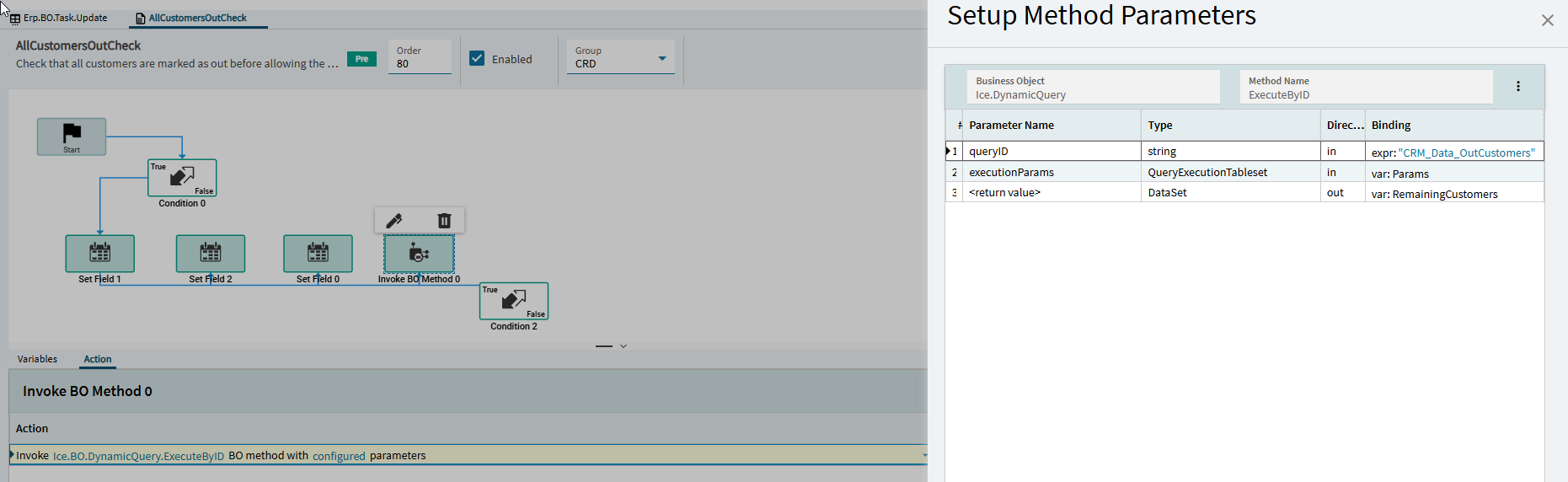The height and width of the screenshot is (482, 1568).
Task: Click row number 2 in parameters grid
Action: 954,172
